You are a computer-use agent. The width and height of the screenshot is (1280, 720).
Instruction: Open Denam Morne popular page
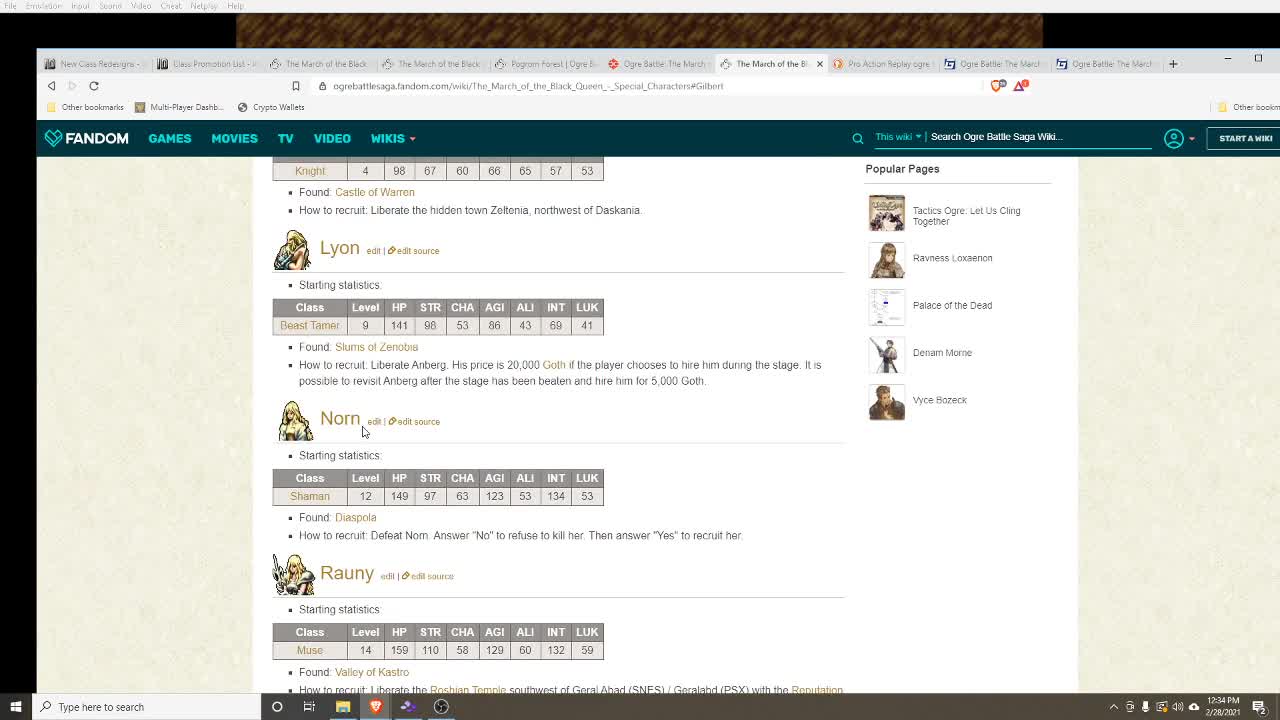tap(942, 353)
